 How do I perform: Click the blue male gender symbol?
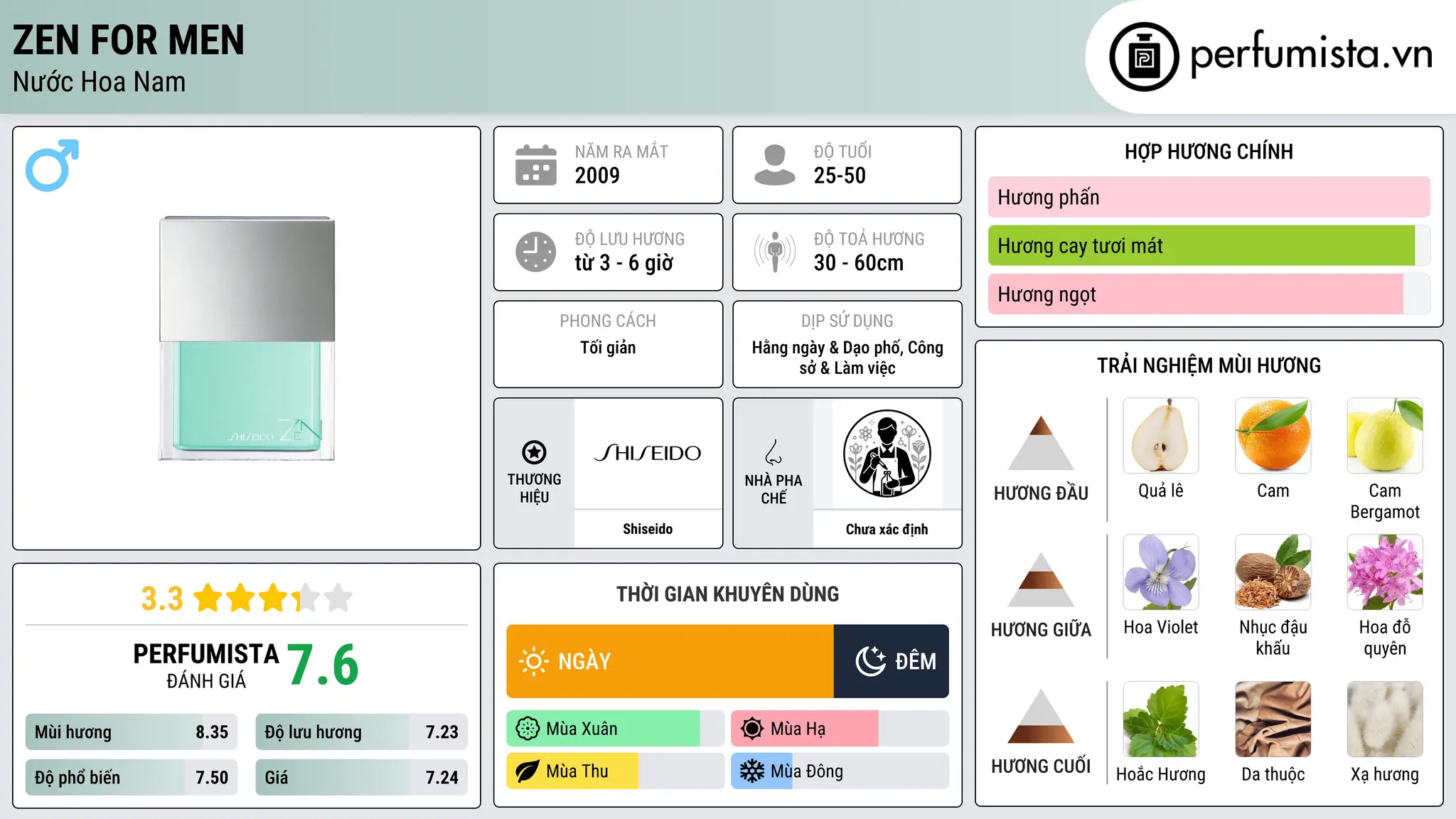[52, 165]
